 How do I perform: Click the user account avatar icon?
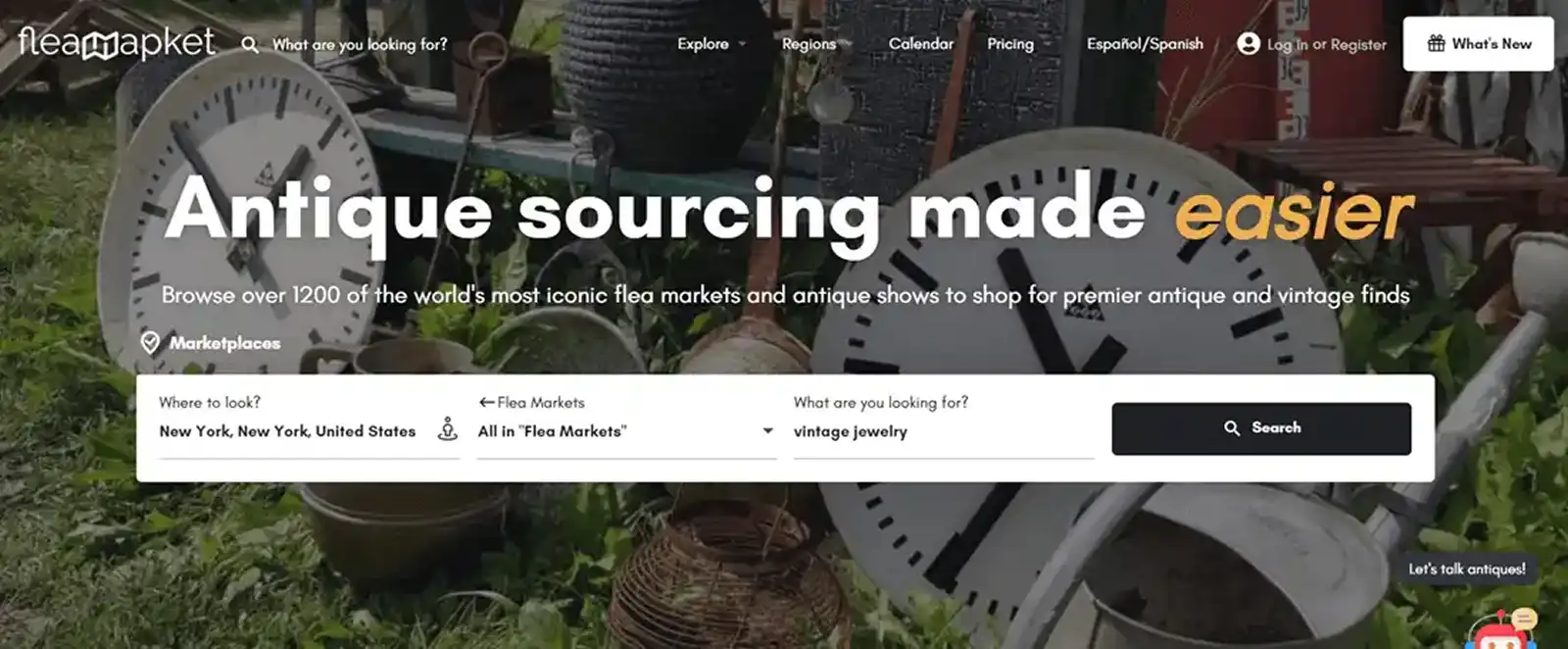[1248, 43]
